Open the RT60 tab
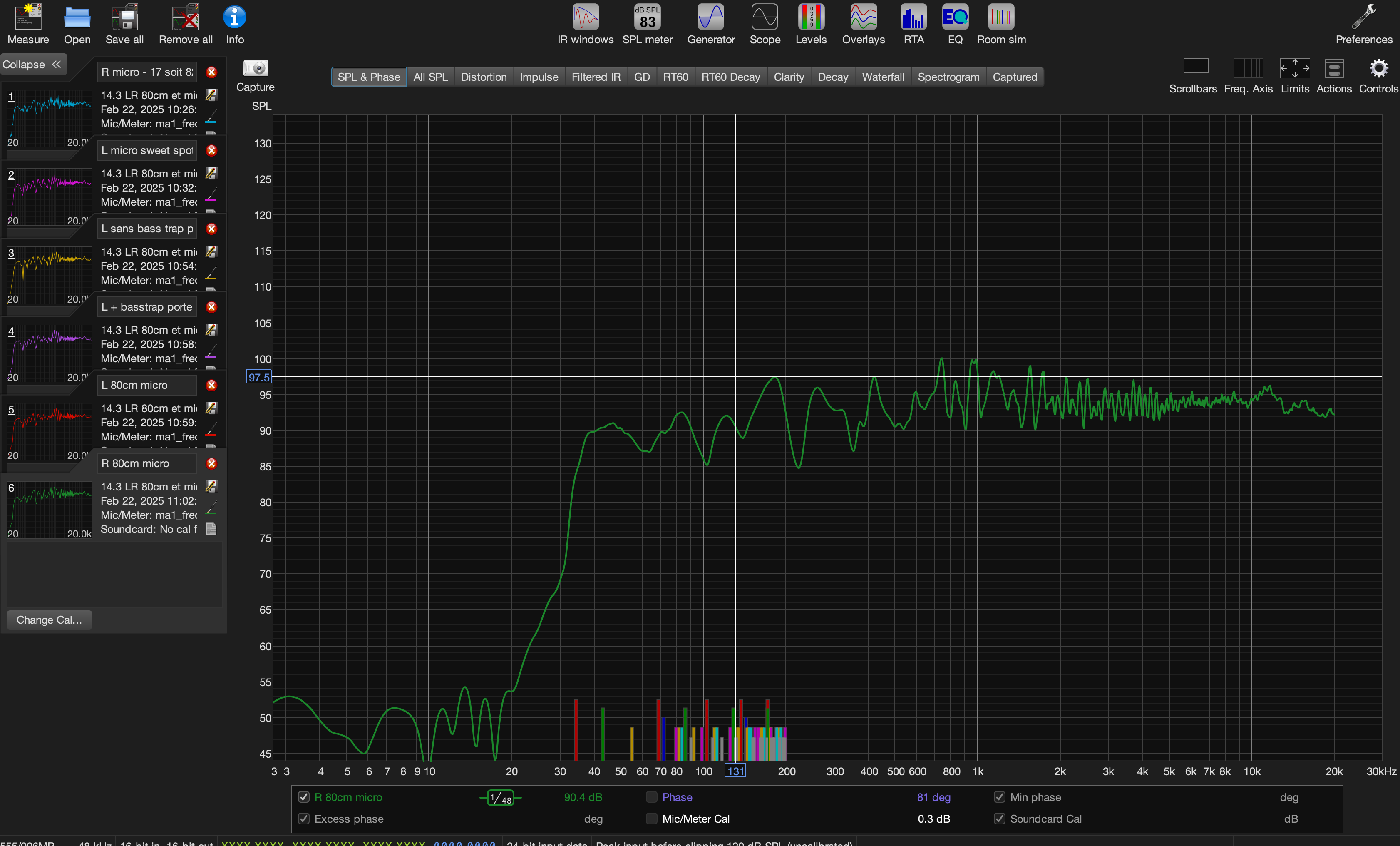Screen dimensions: 1400x846 [x=675, y=77]
